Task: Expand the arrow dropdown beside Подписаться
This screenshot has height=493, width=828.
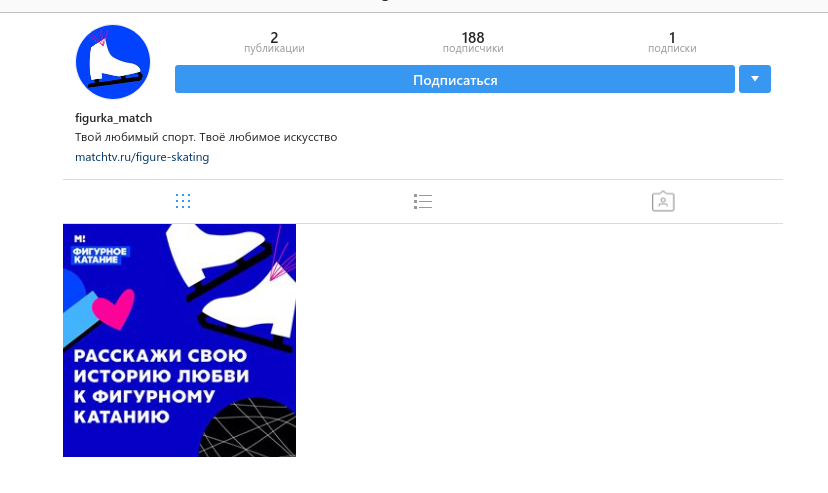Action: pos(755,79)
